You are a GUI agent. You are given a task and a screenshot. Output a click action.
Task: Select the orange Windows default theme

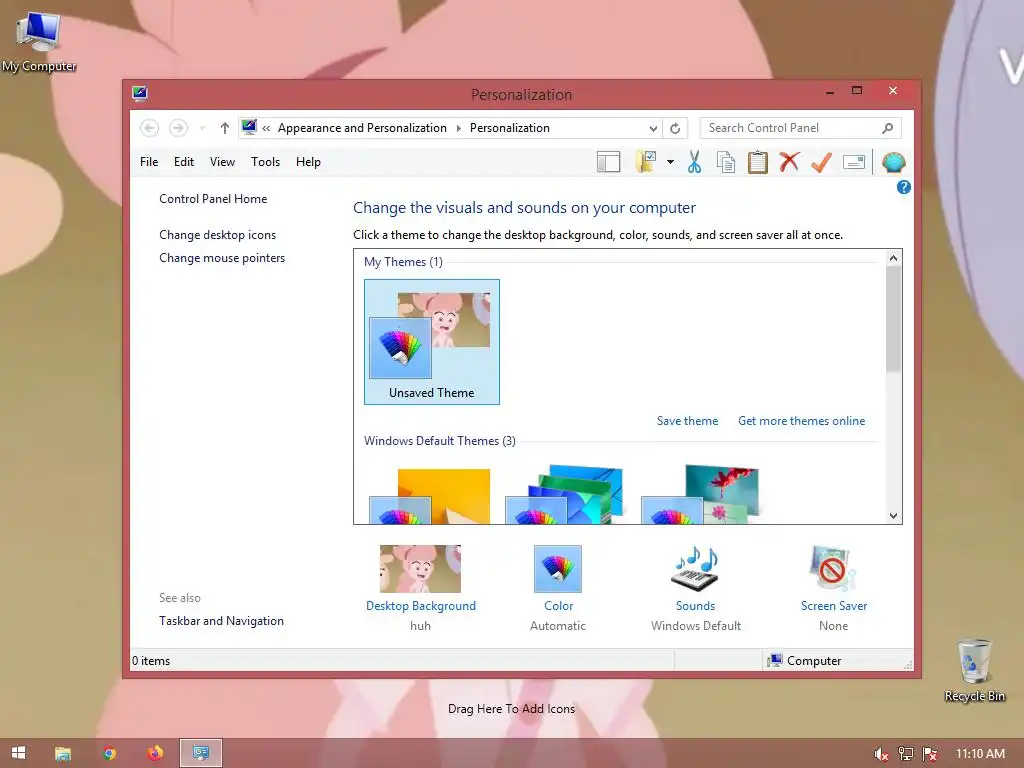(x=430, y=496)
